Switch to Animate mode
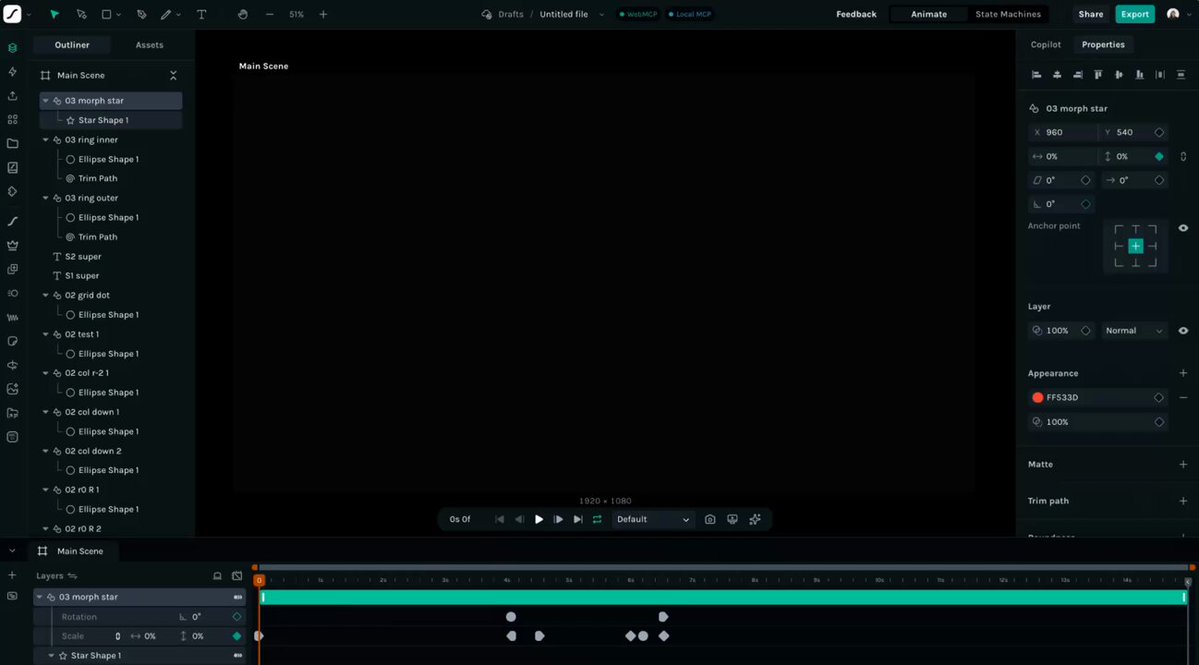 (928, 14)
